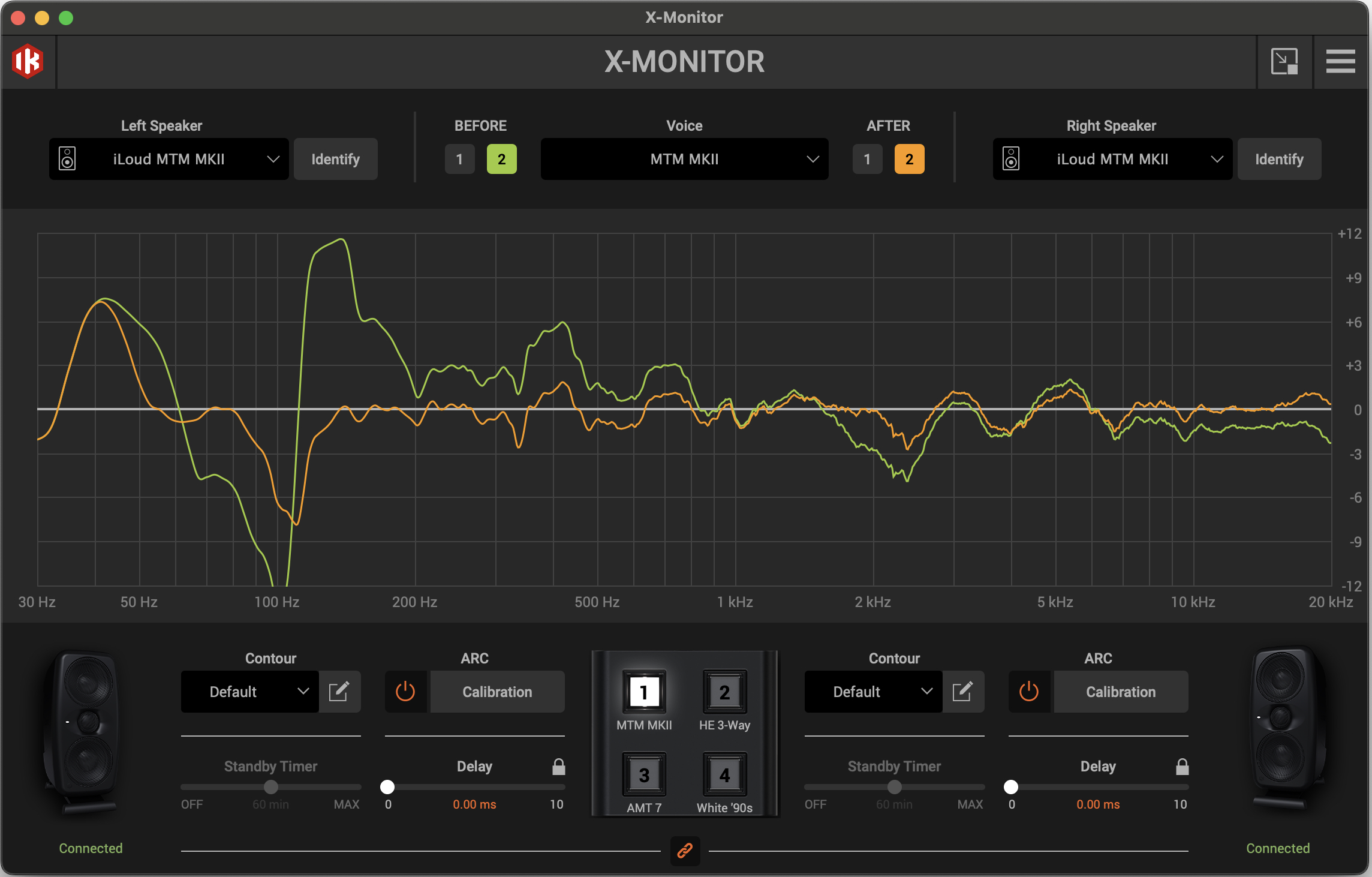
Task: Click left Standby Timer 60 min label
Action: point(270,804)
